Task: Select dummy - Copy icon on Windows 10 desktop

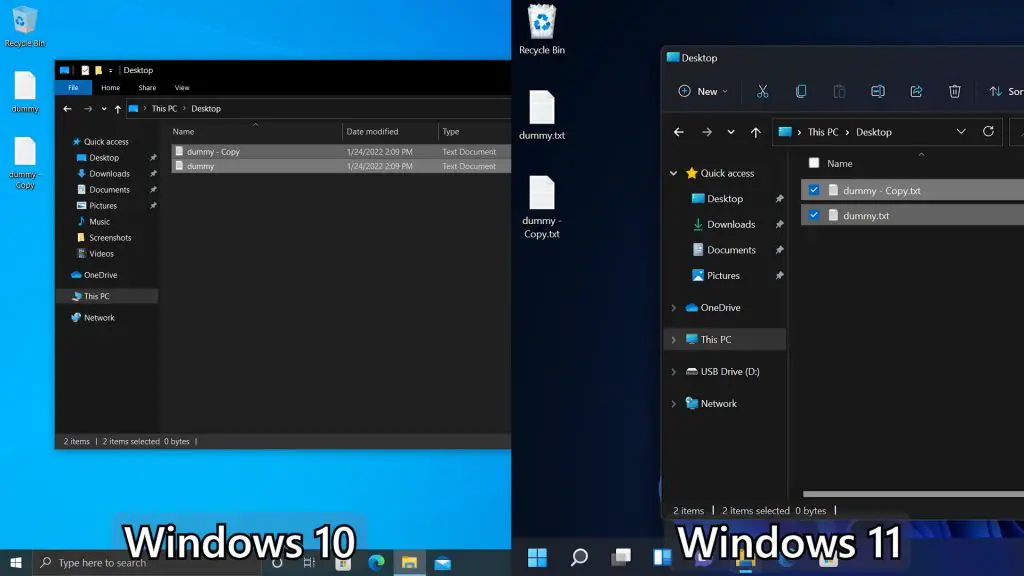Action: point(25,163)
